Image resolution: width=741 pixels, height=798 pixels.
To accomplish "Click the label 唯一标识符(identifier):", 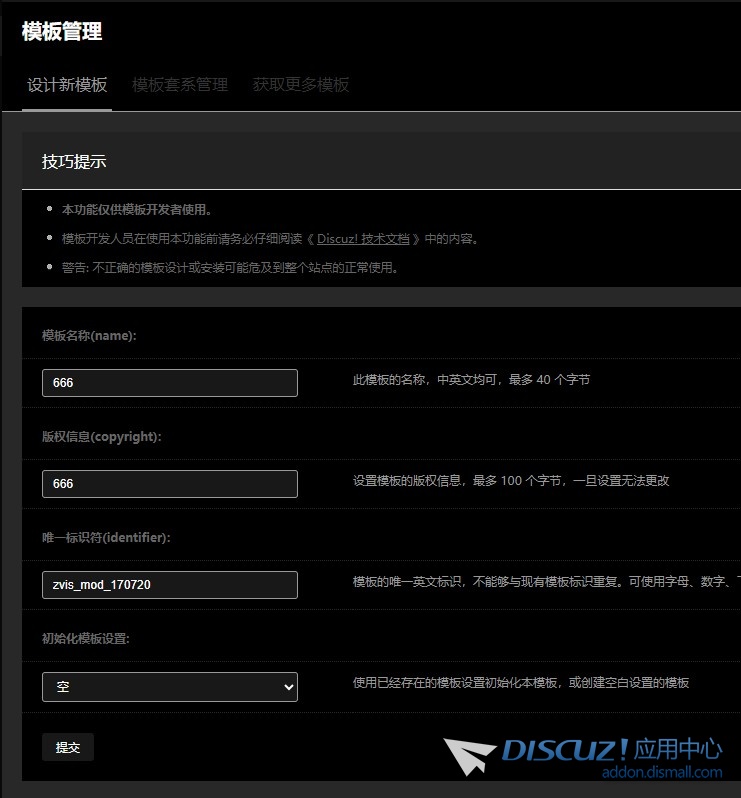I will pos(106,537).
